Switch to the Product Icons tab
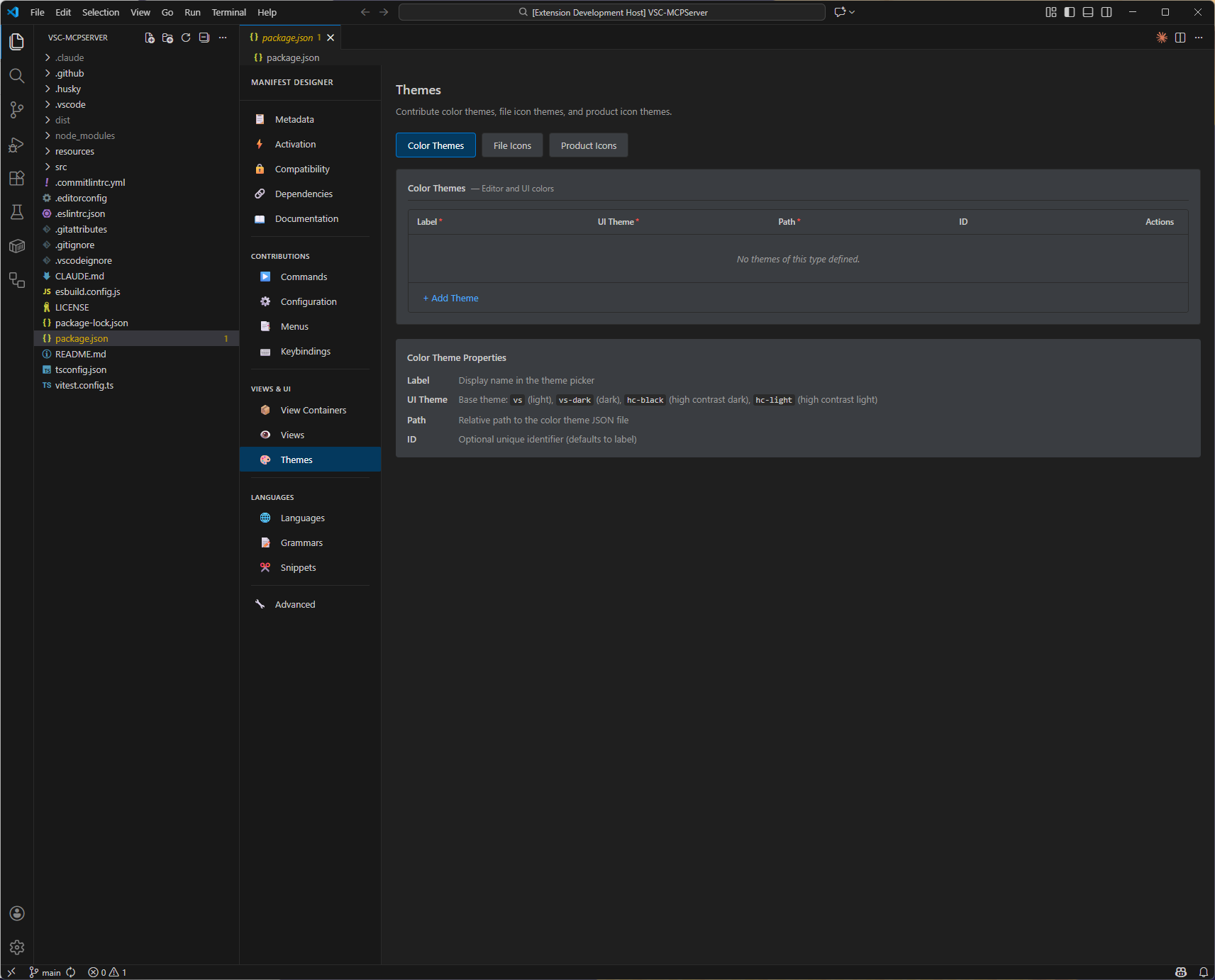This screenshot has height=980, width=1215. [589, 145]
